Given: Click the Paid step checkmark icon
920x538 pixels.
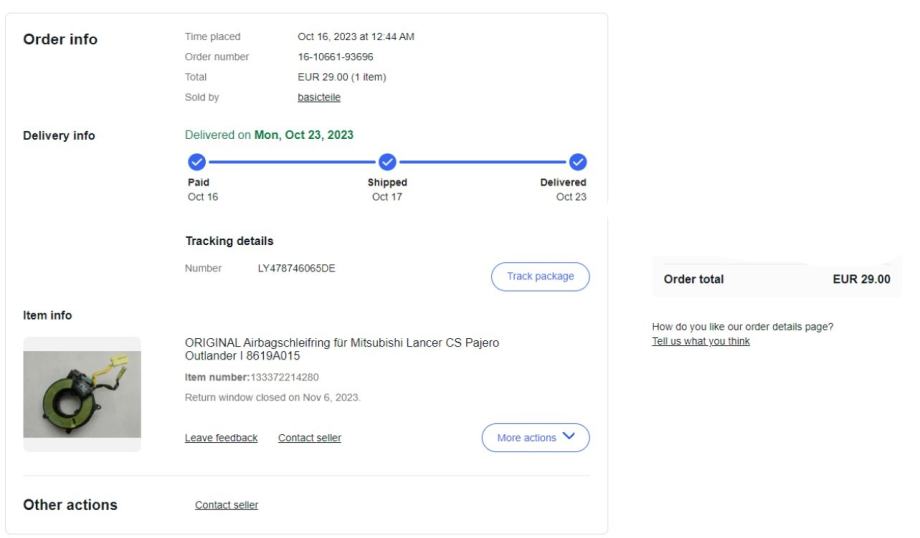Looking at the screenshot, I should pyautogui.click(x=196, y=162).
